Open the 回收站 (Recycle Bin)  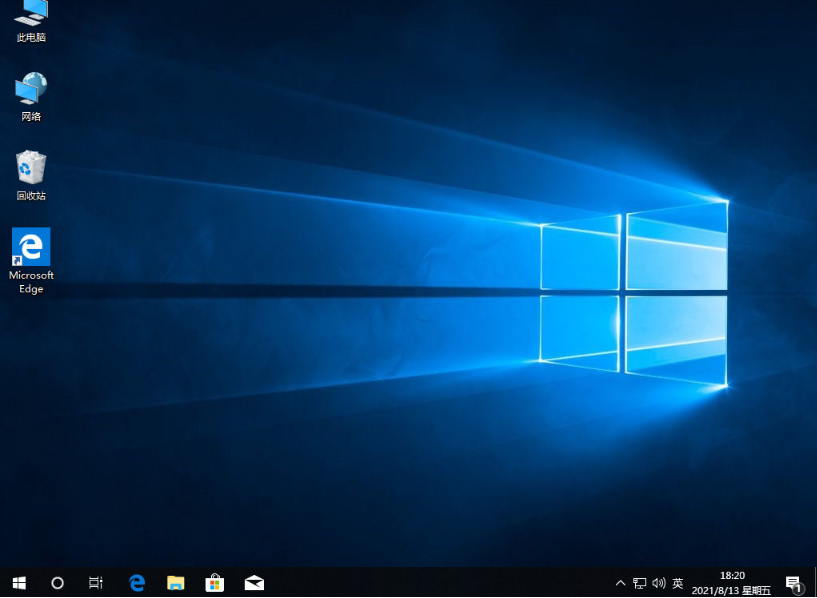pos(30,168)
